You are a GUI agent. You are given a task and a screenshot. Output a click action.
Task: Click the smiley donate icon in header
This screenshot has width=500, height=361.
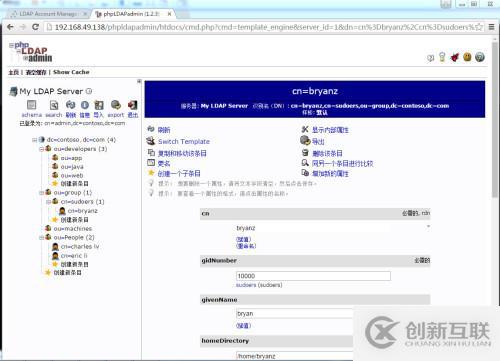pyautogui.click(x=467, y=57)
